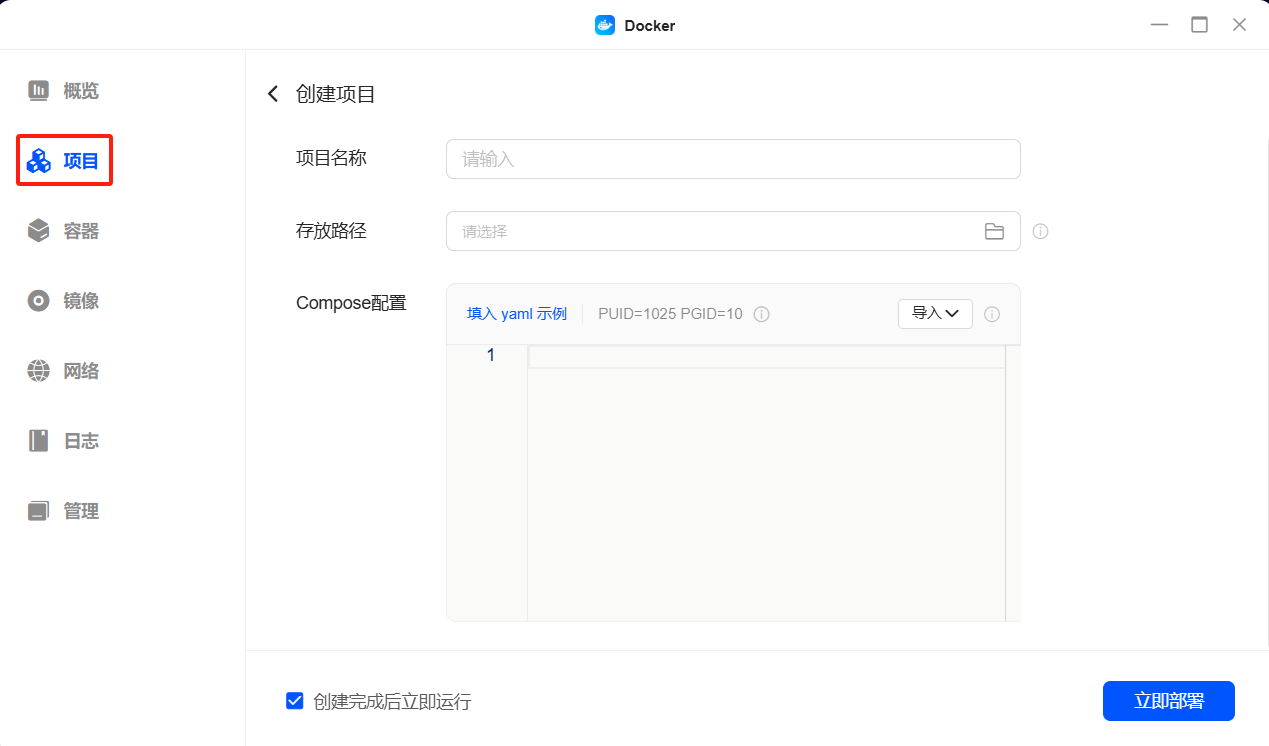1269x746 pixels.
Task: Open the 容器 containers section icon
Action: 38,231
